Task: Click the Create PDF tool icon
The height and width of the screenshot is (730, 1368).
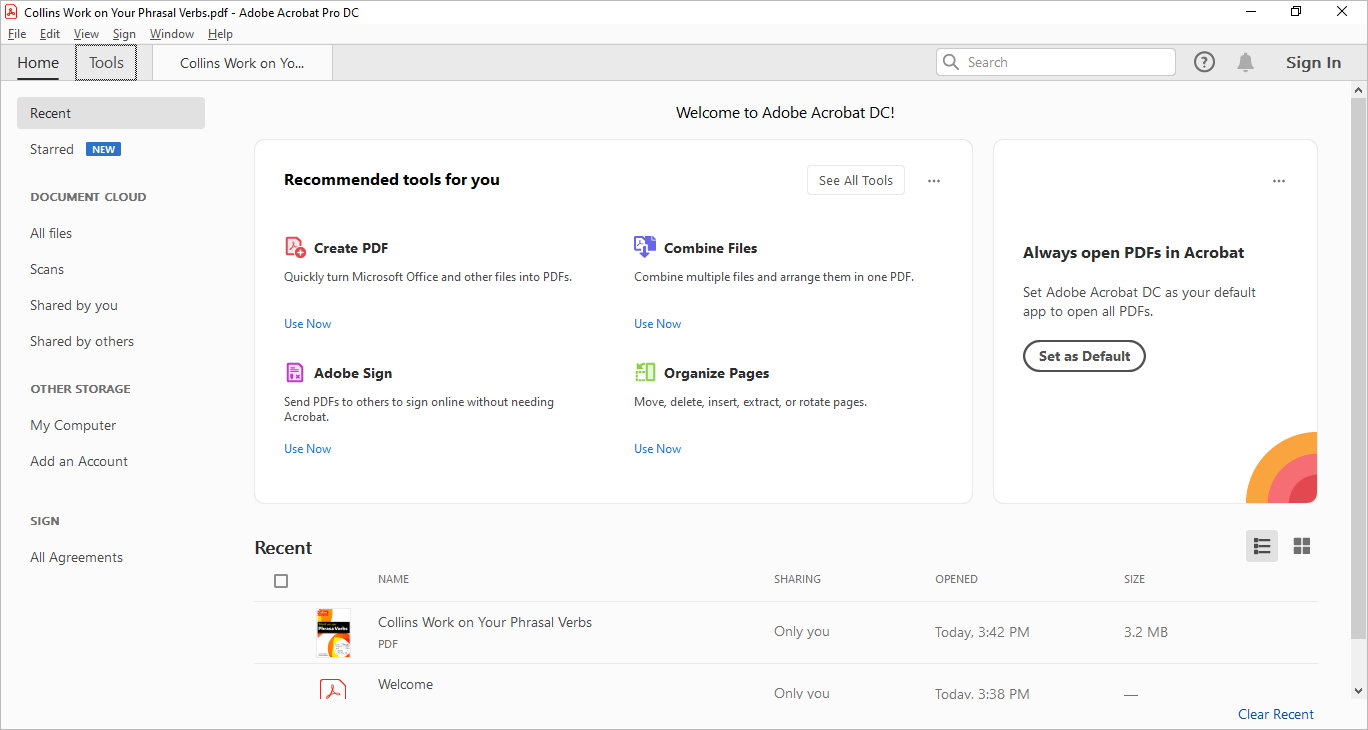Action: coord(295,247)
